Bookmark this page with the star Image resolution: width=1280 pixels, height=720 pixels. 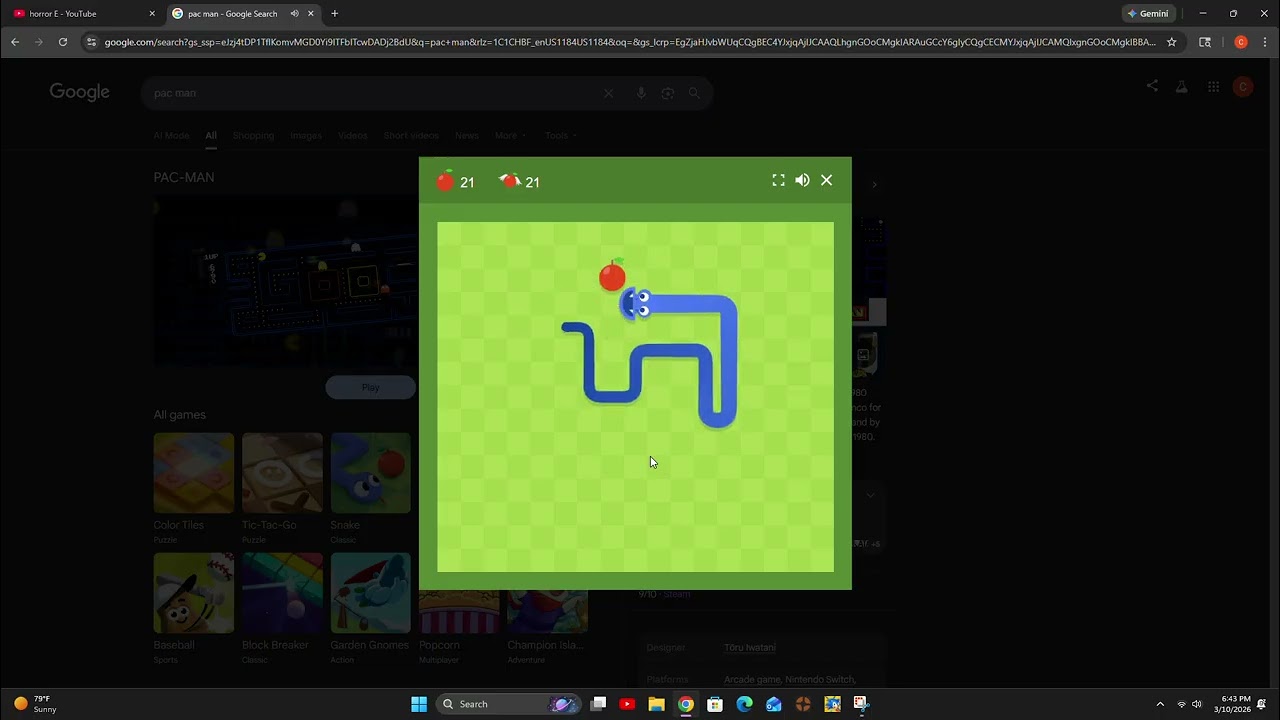[x=1171, y=42]
